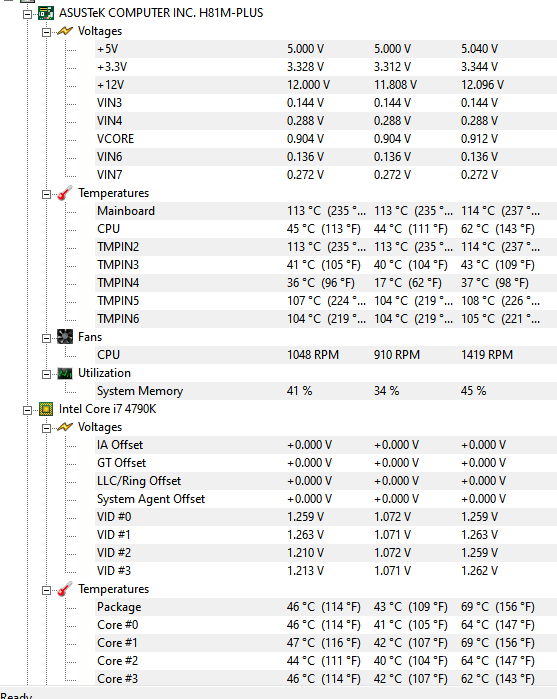
Task: Collapse the Utilization section
Action: point(46,374)
